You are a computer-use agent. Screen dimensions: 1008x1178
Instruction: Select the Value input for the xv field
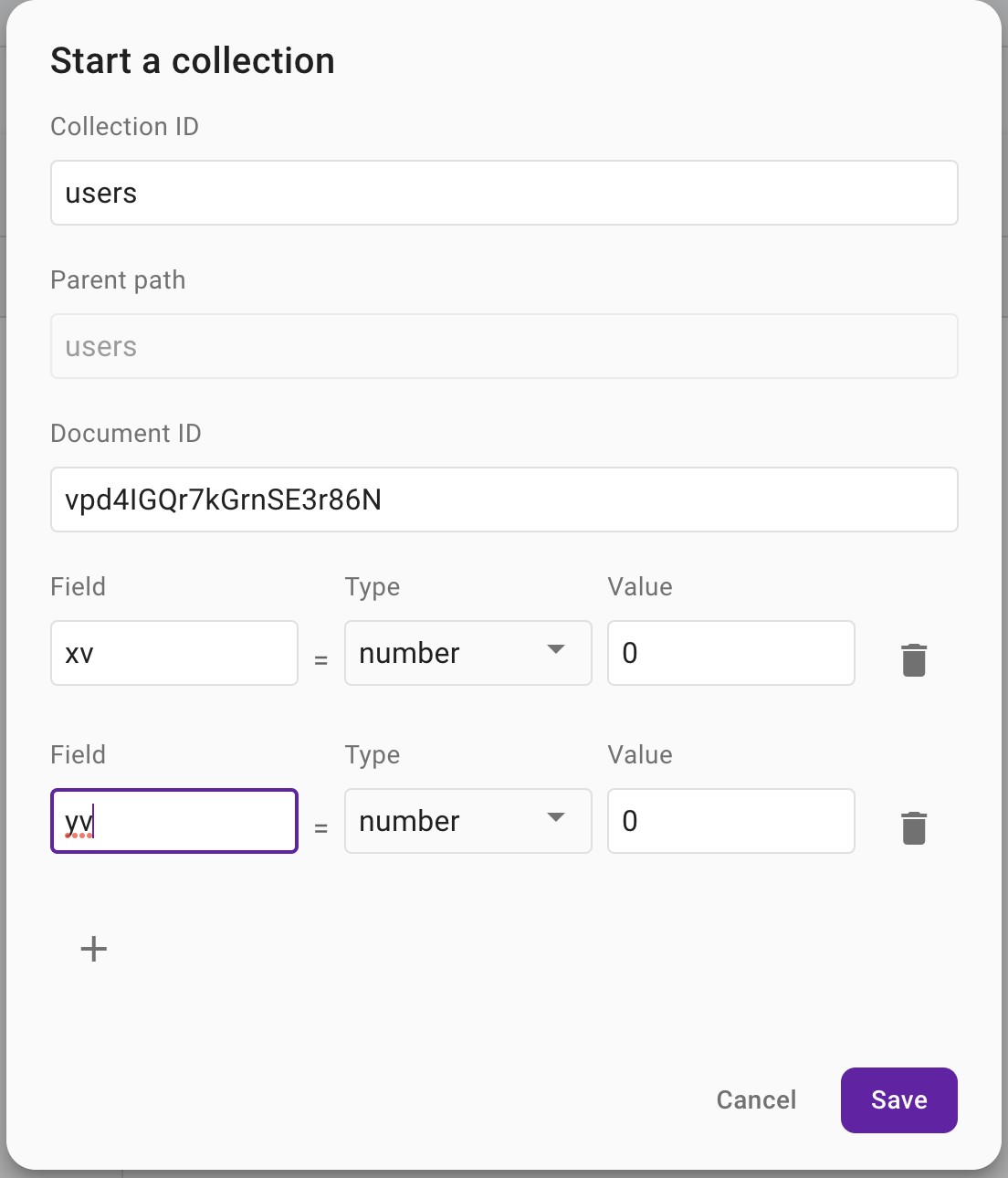[730, 653]
